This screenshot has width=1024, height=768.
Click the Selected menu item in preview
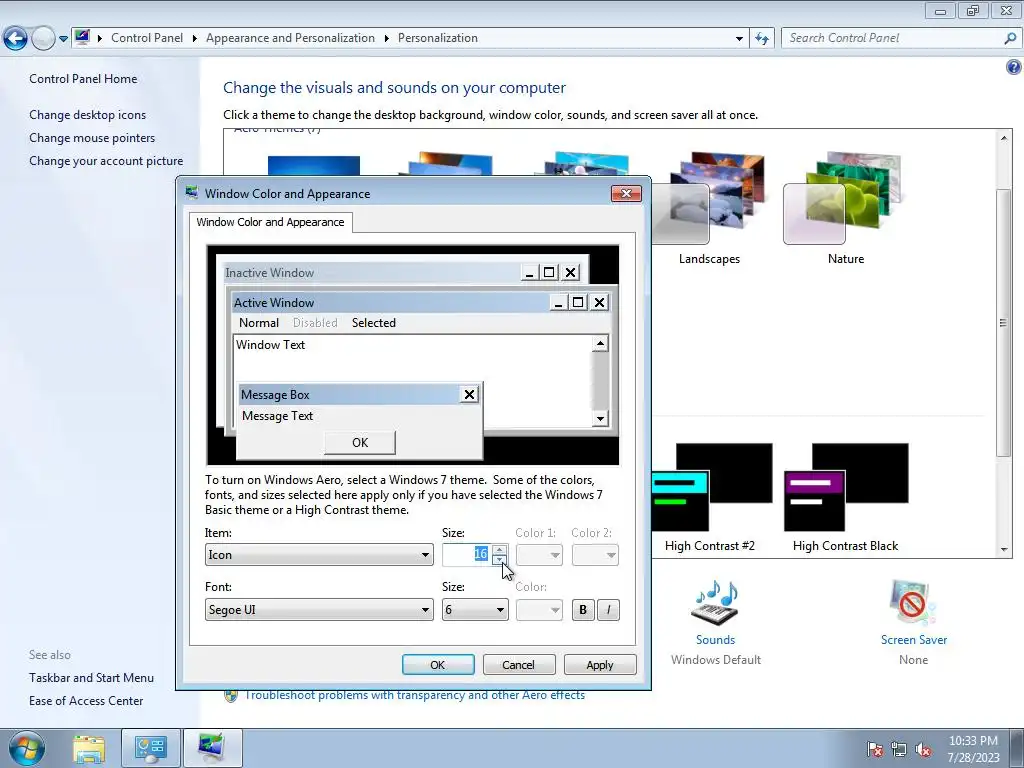(x=374, y=323)
